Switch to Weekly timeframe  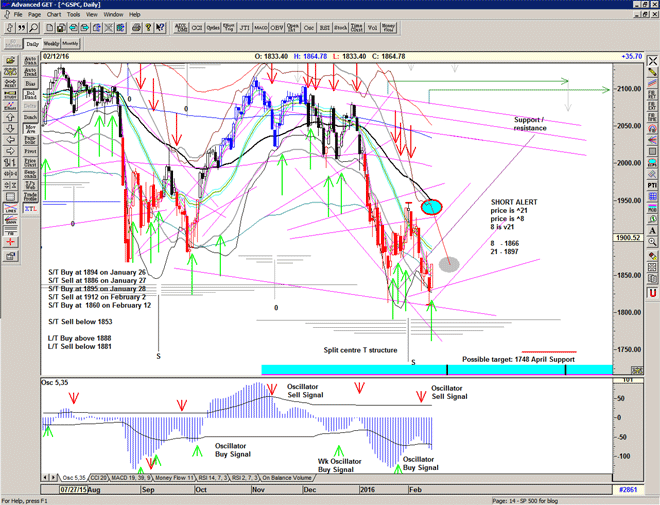pos(52,44)
